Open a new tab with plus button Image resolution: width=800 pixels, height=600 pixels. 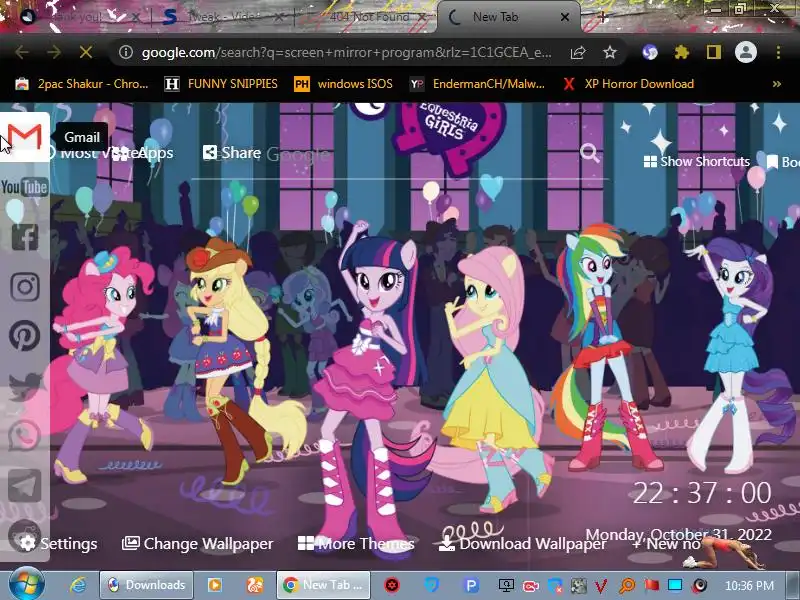coord(603,17)
